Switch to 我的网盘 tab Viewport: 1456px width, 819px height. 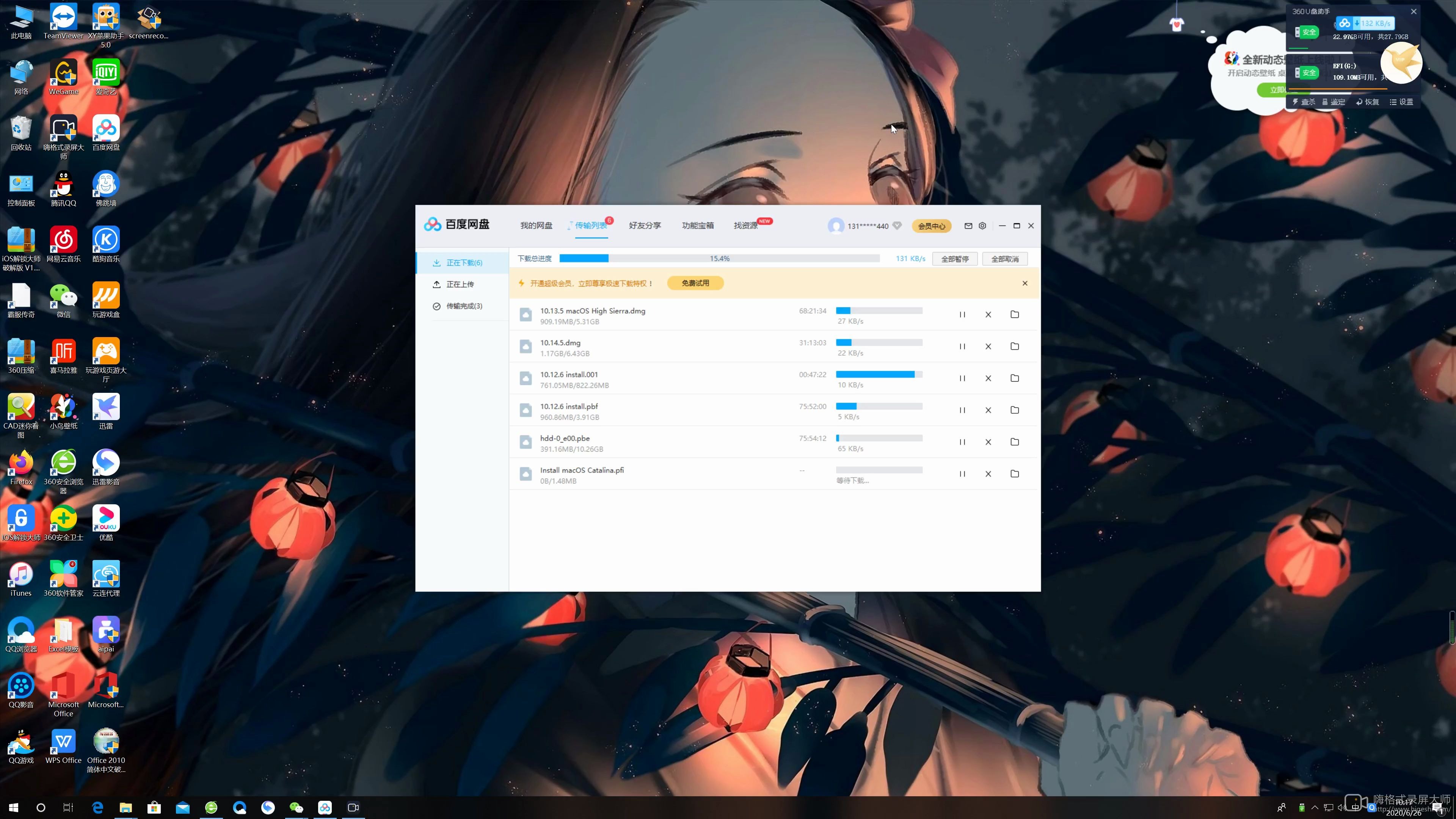(536, 226)
